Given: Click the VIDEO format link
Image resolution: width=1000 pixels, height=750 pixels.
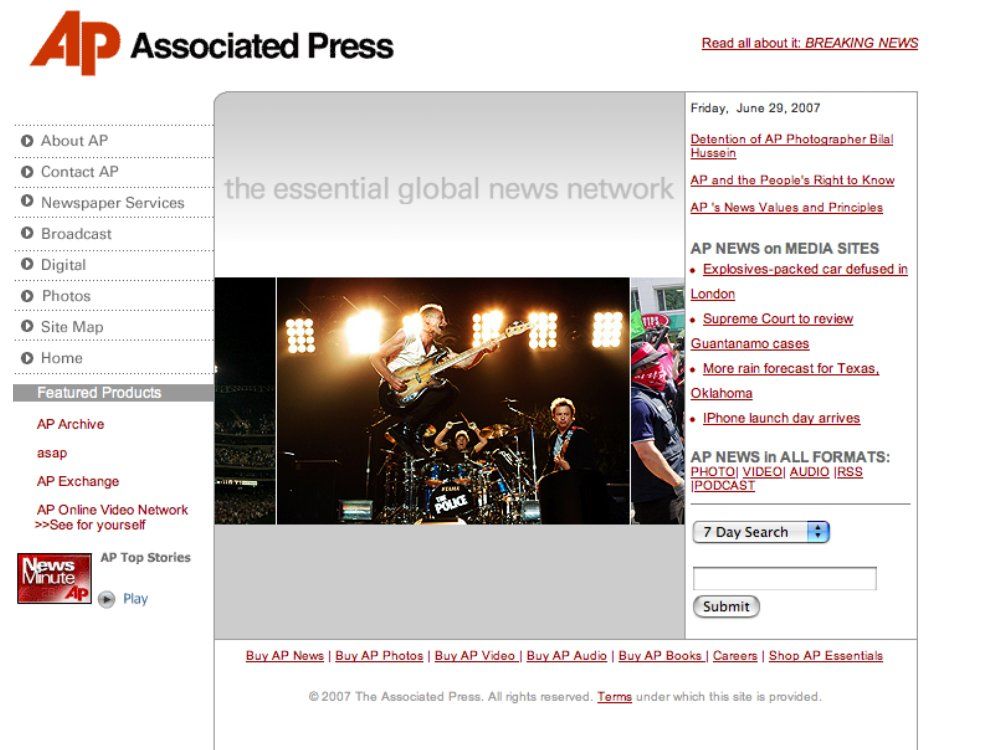Looking at the screenshot, I should point(763,472).
